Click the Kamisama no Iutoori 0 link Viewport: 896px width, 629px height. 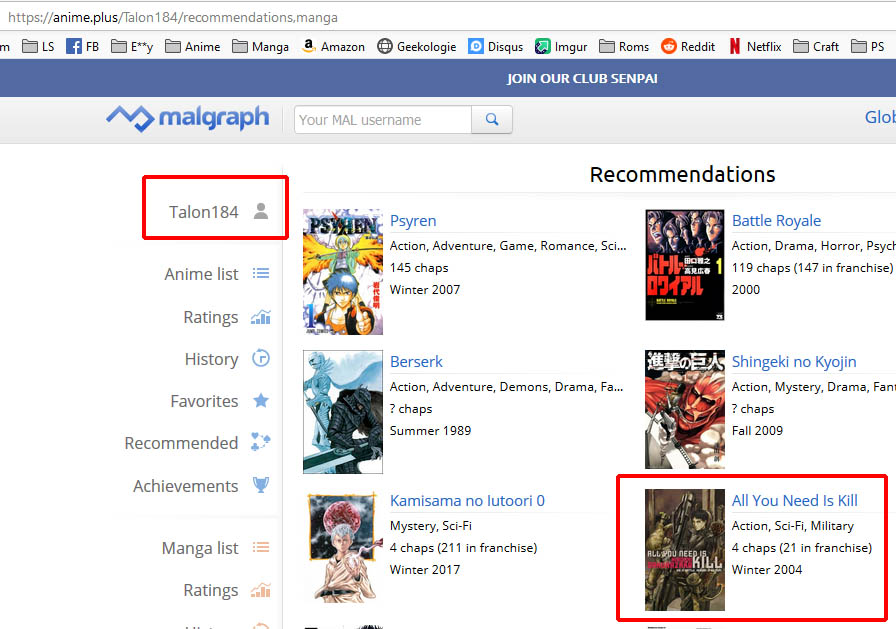(x=467, y=501)
